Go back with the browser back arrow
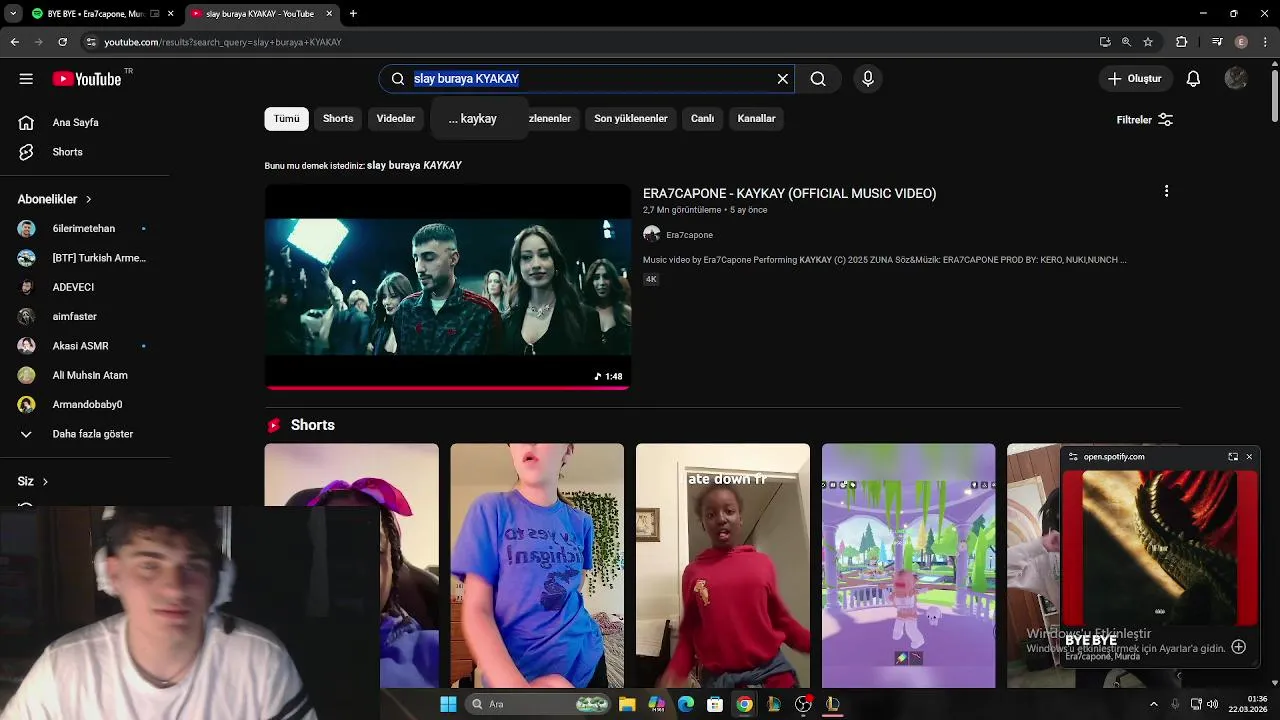1280x720 pixels. pos(14,42)
